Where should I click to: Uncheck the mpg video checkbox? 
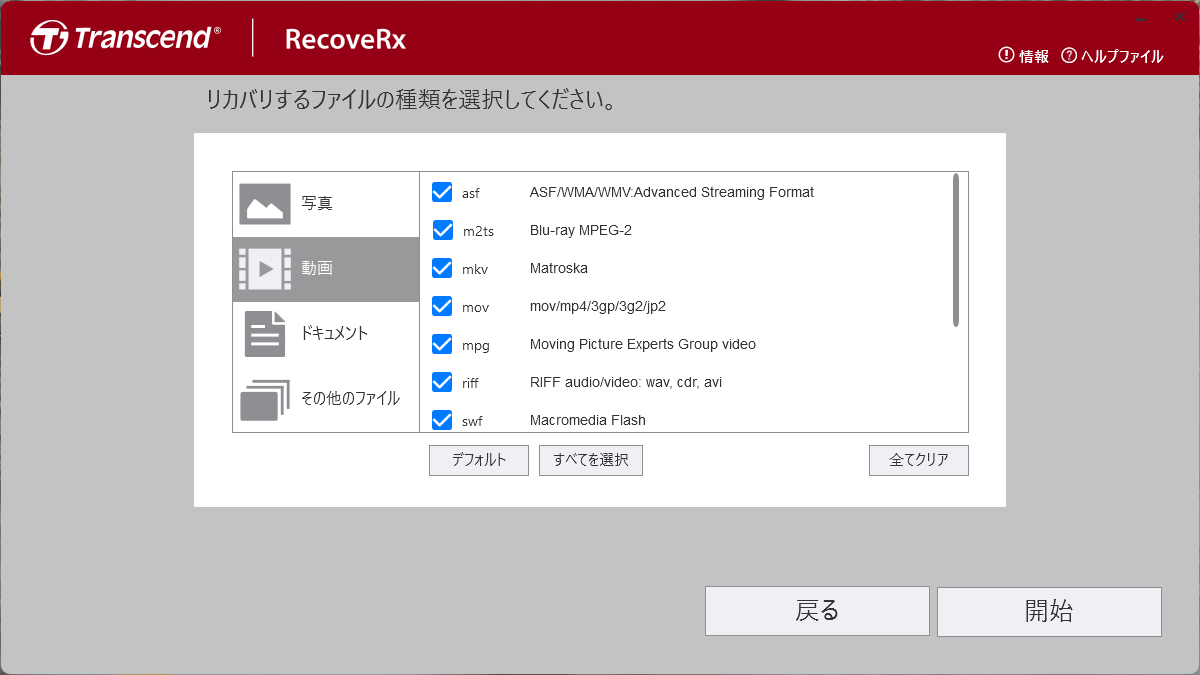point(442,344)
